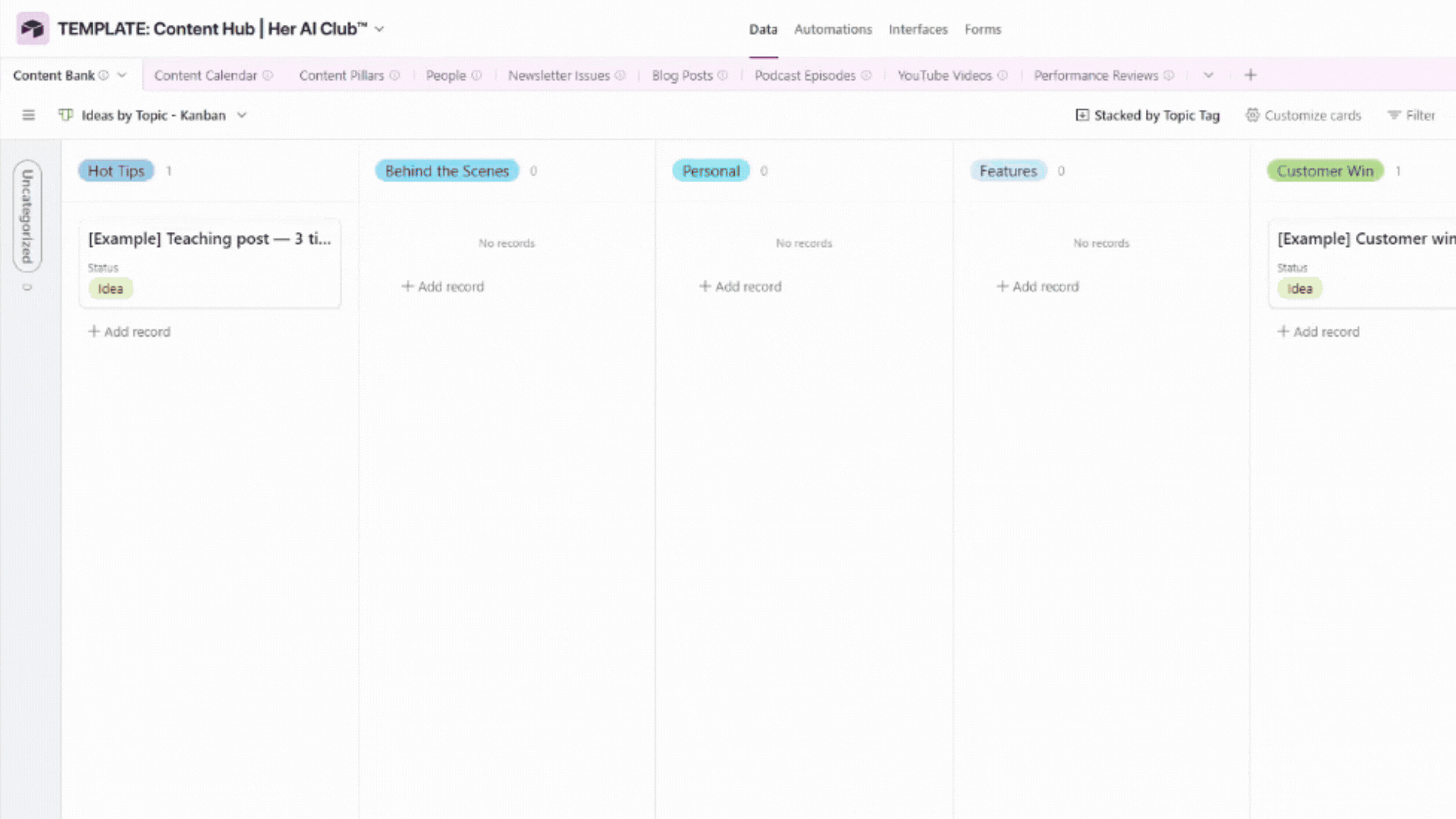This screenshot has width=1456, height=819.
Task: Switch to the Data tab
Action: pyautogui.click(x=763, y=30)
